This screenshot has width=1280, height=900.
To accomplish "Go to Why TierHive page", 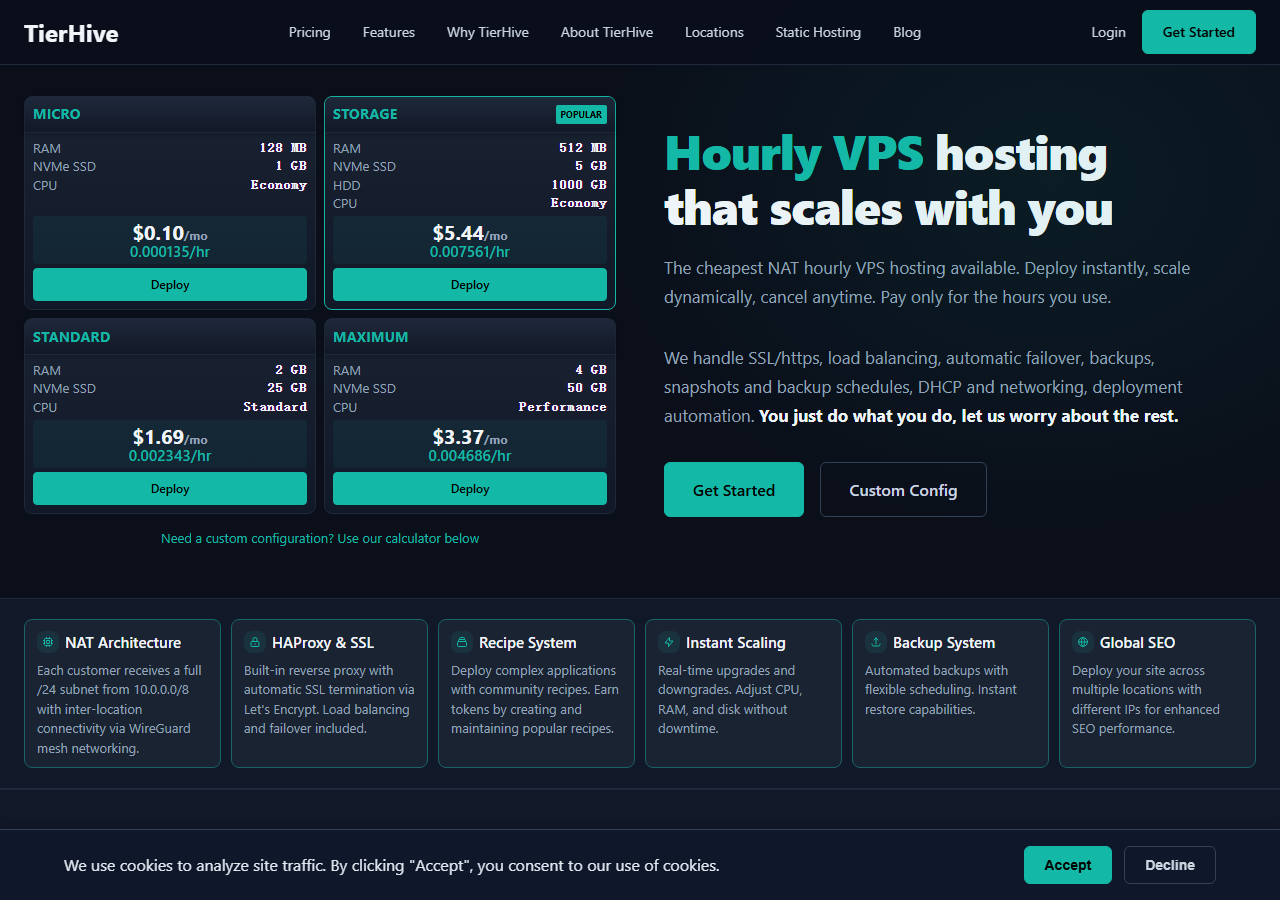I will point(488,32).
